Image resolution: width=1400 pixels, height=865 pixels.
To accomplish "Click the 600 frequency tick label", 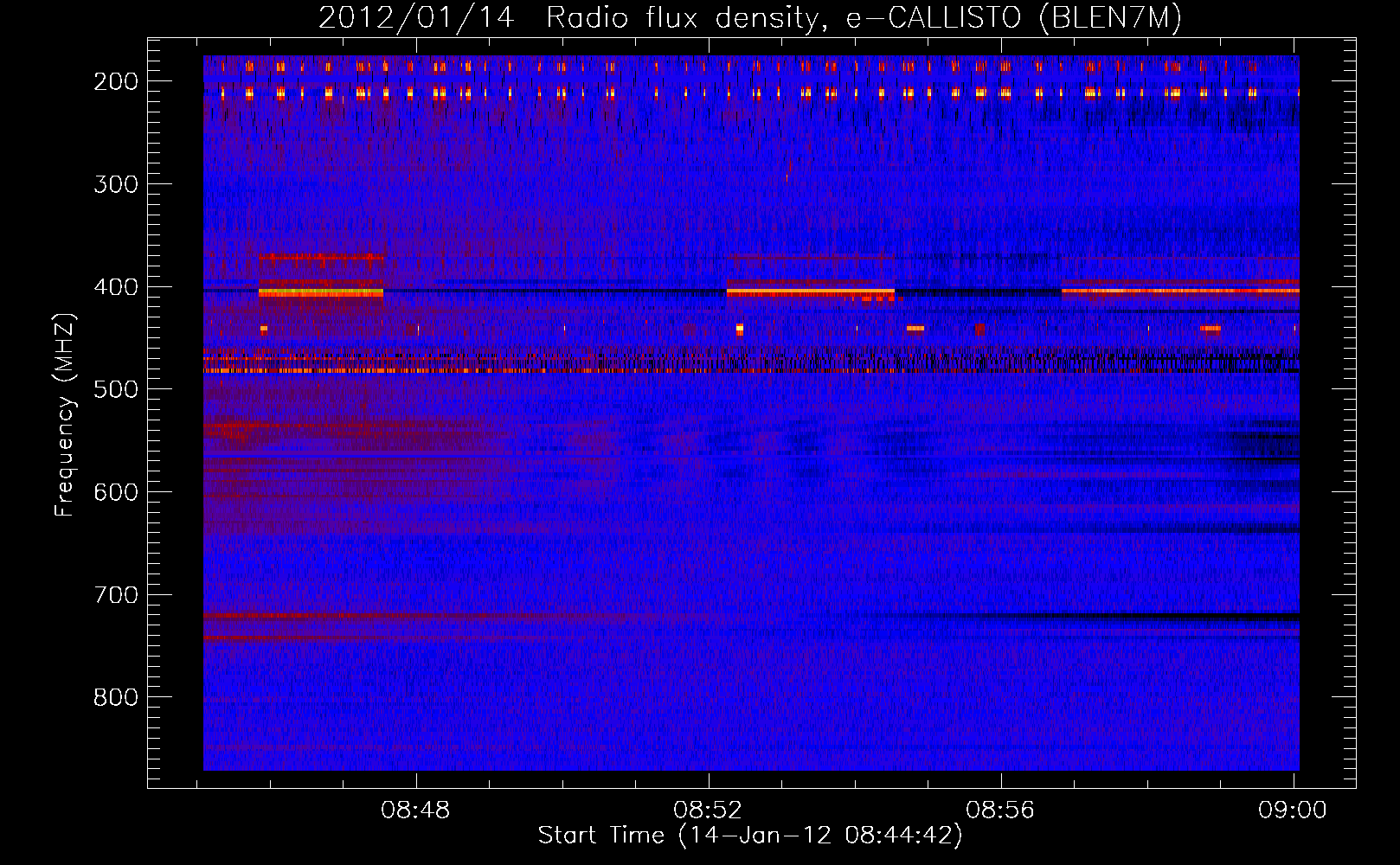I will coord(116,492).
